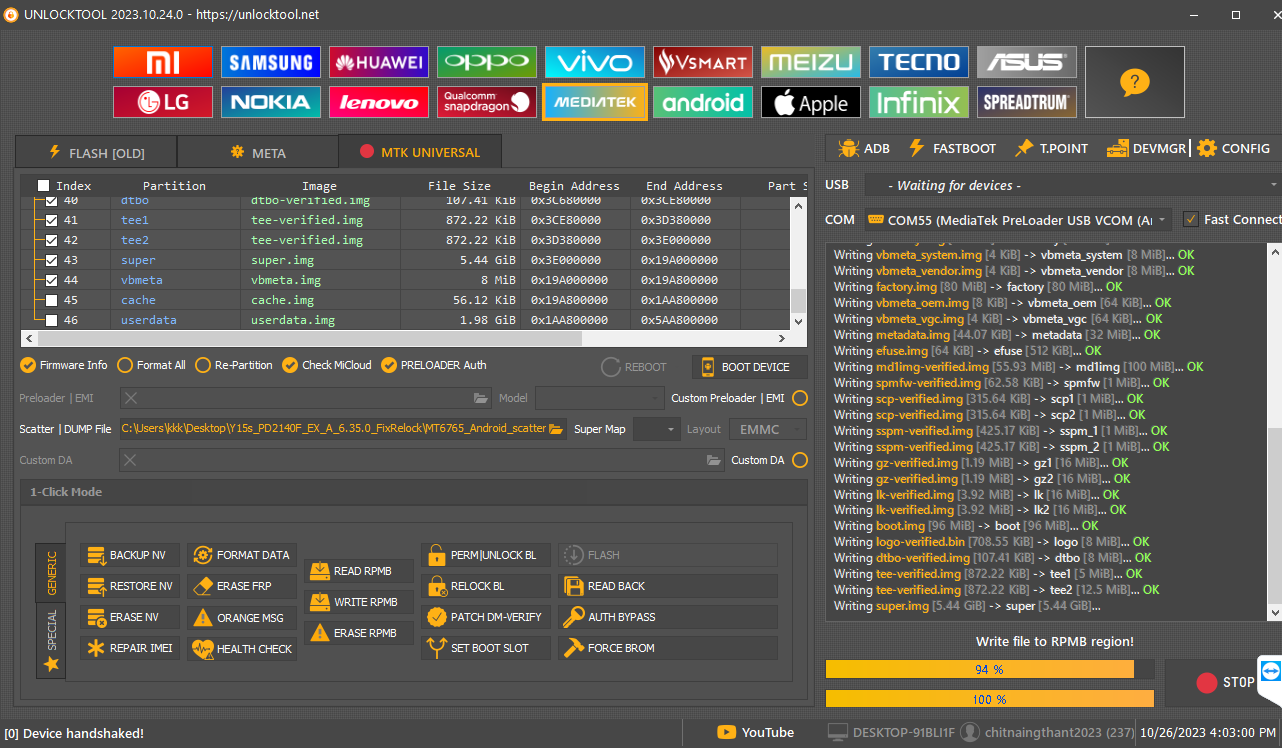Expand USB Waiting for devices dropdown
The height and width of the screenshot is (748, 1282).
tap(1072, 185)
